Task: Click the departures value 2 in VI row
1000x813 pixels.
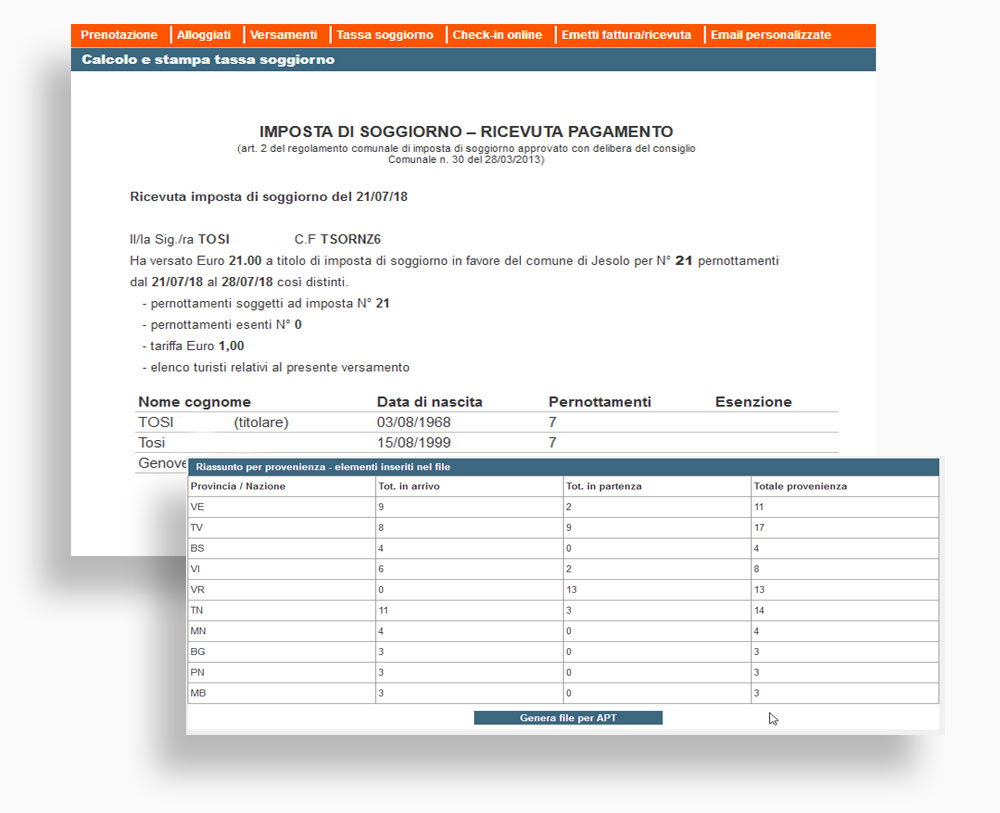Action: 569,569
